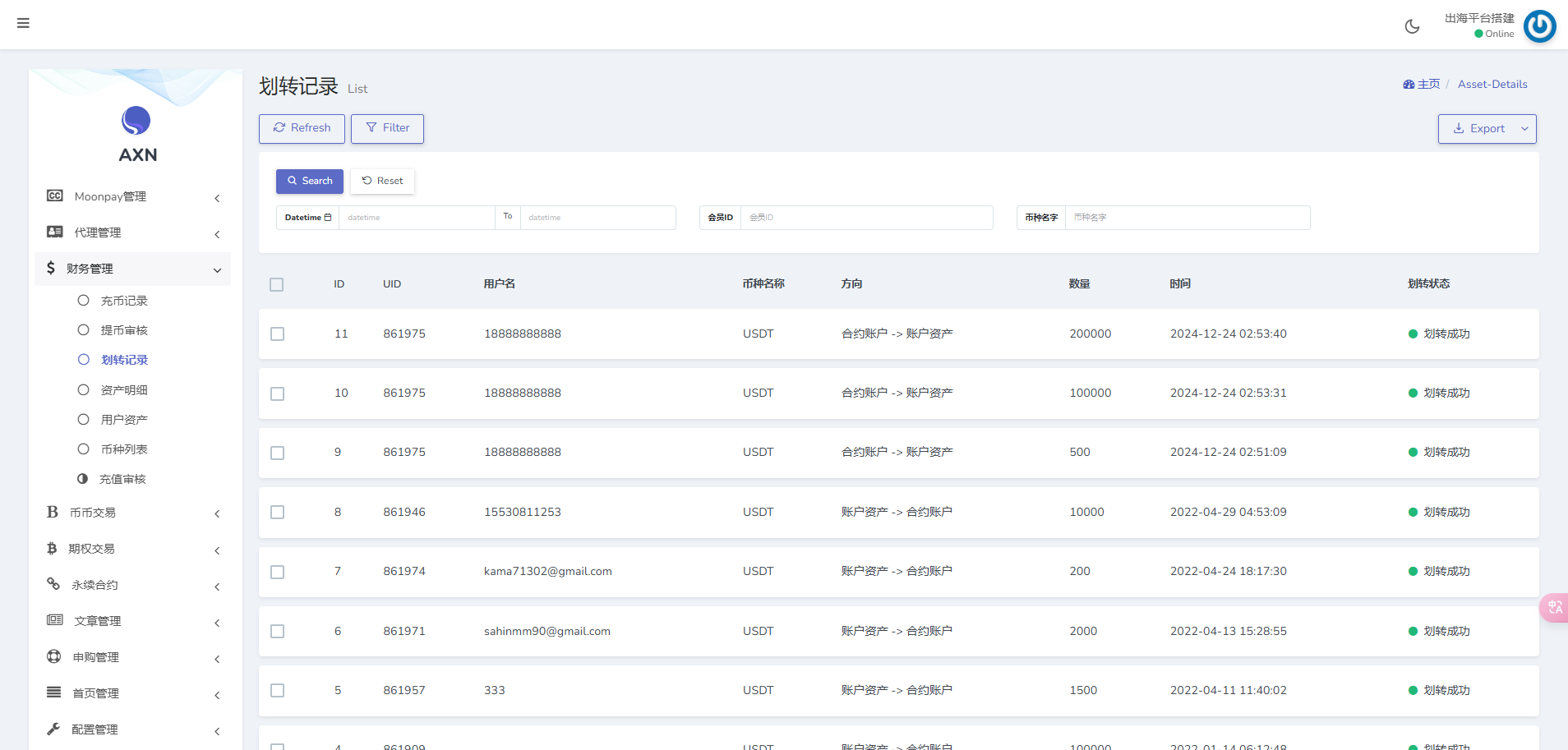Go to 提币审核 sidebar item

click(124, 330)
